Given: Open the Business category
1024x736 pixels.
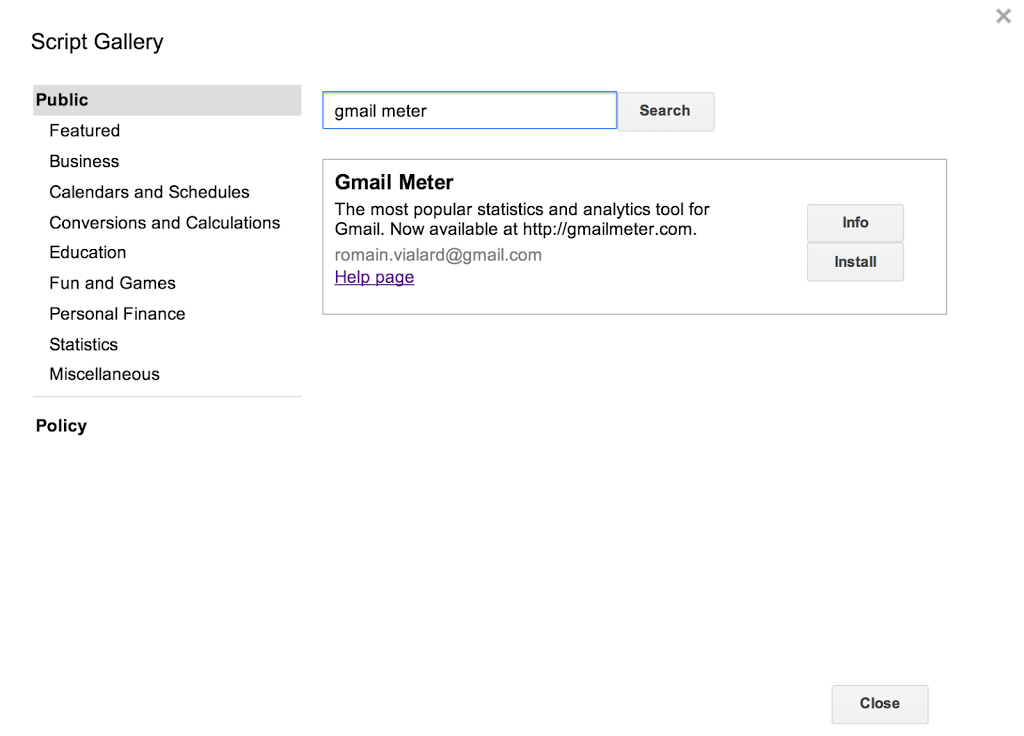Looking at the screenshot, I should click(x=84, y=161).
